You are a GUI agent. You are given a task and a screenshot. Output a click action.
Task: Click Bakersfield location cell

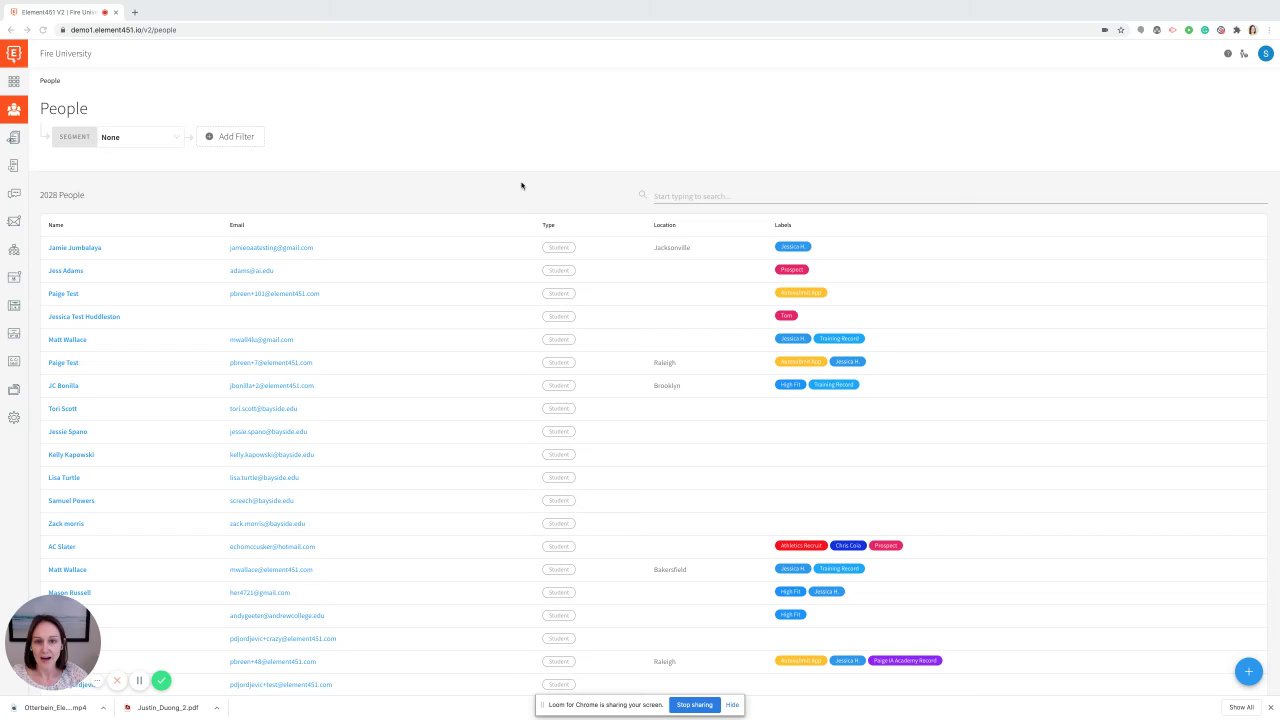pyautogui.click(x=670, y=570)
